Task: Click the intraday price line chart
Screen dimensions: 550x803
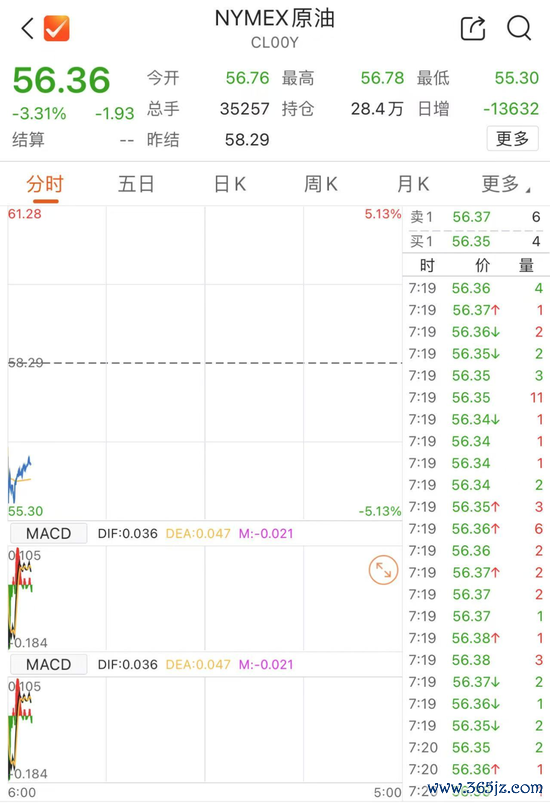Action: (205, 363)
